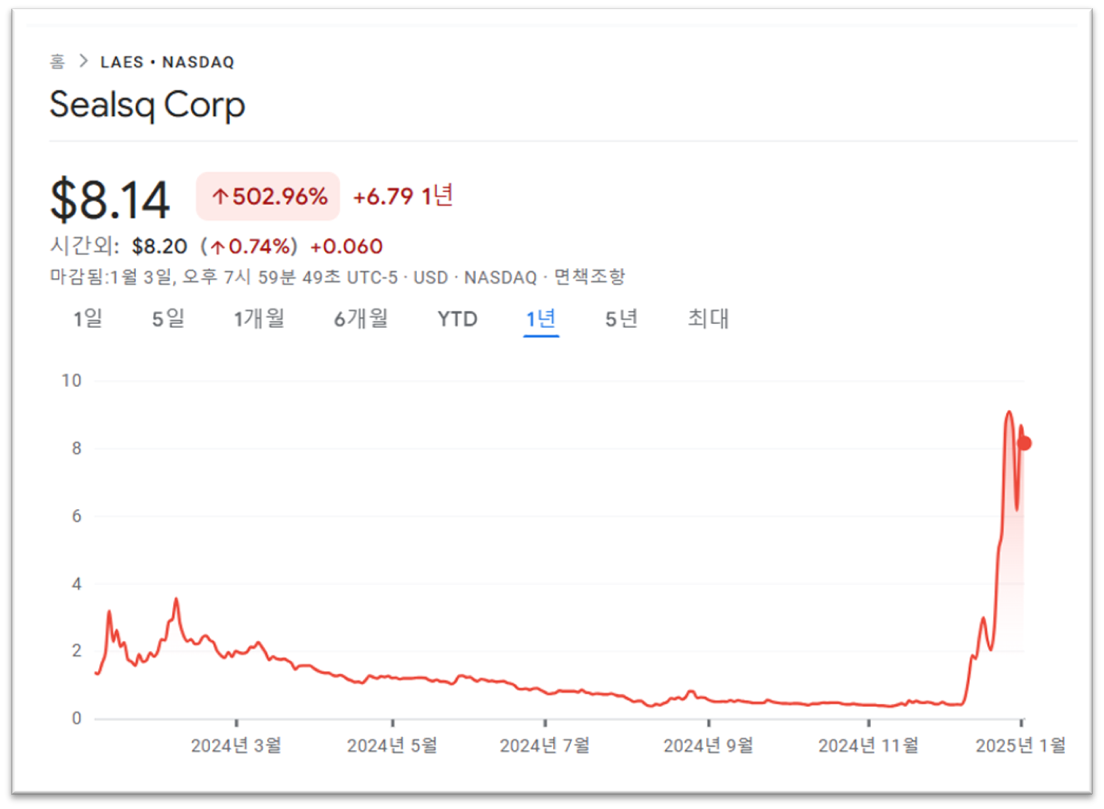Click the 면책조항 disclaimer link

click(589, 277)
